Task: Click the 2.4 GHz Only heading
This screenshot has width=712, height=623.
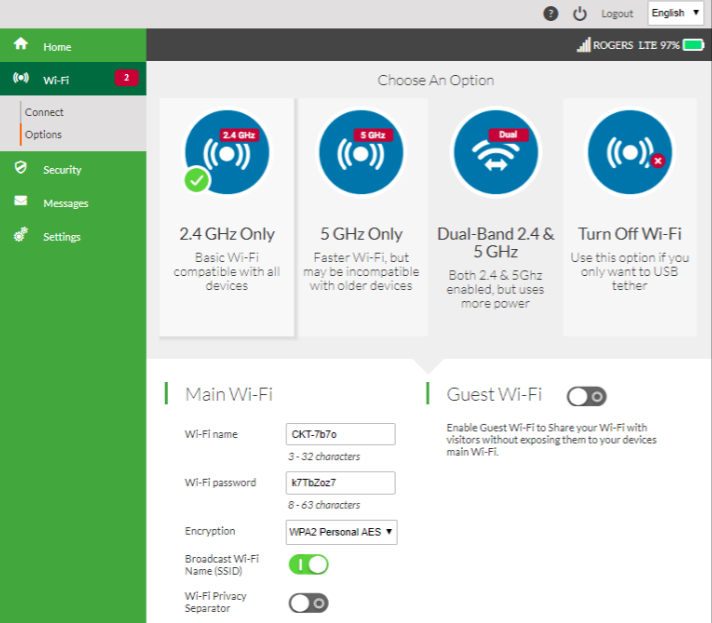Action: (x=227, y=234)
